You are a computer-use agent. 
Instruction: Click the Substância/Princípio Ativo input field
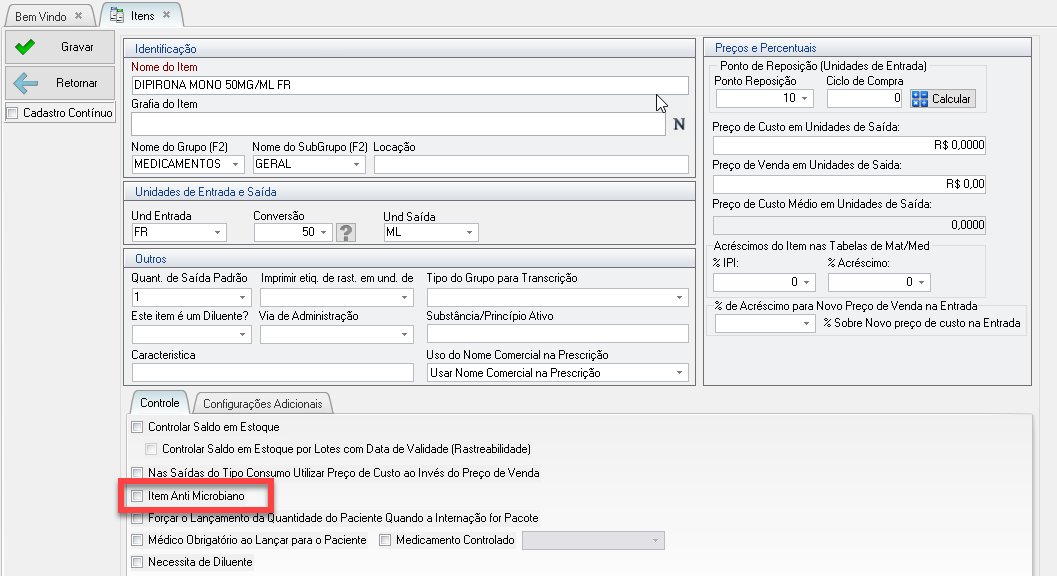[x=557, y=334]
